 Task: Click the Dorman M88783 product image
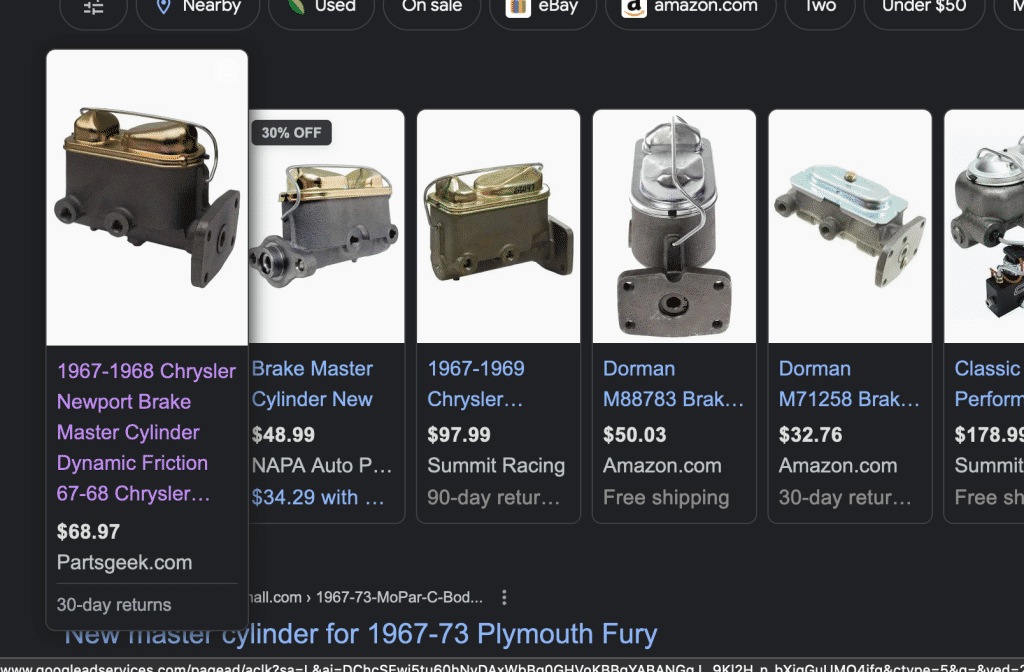click(x=674, y=226)
